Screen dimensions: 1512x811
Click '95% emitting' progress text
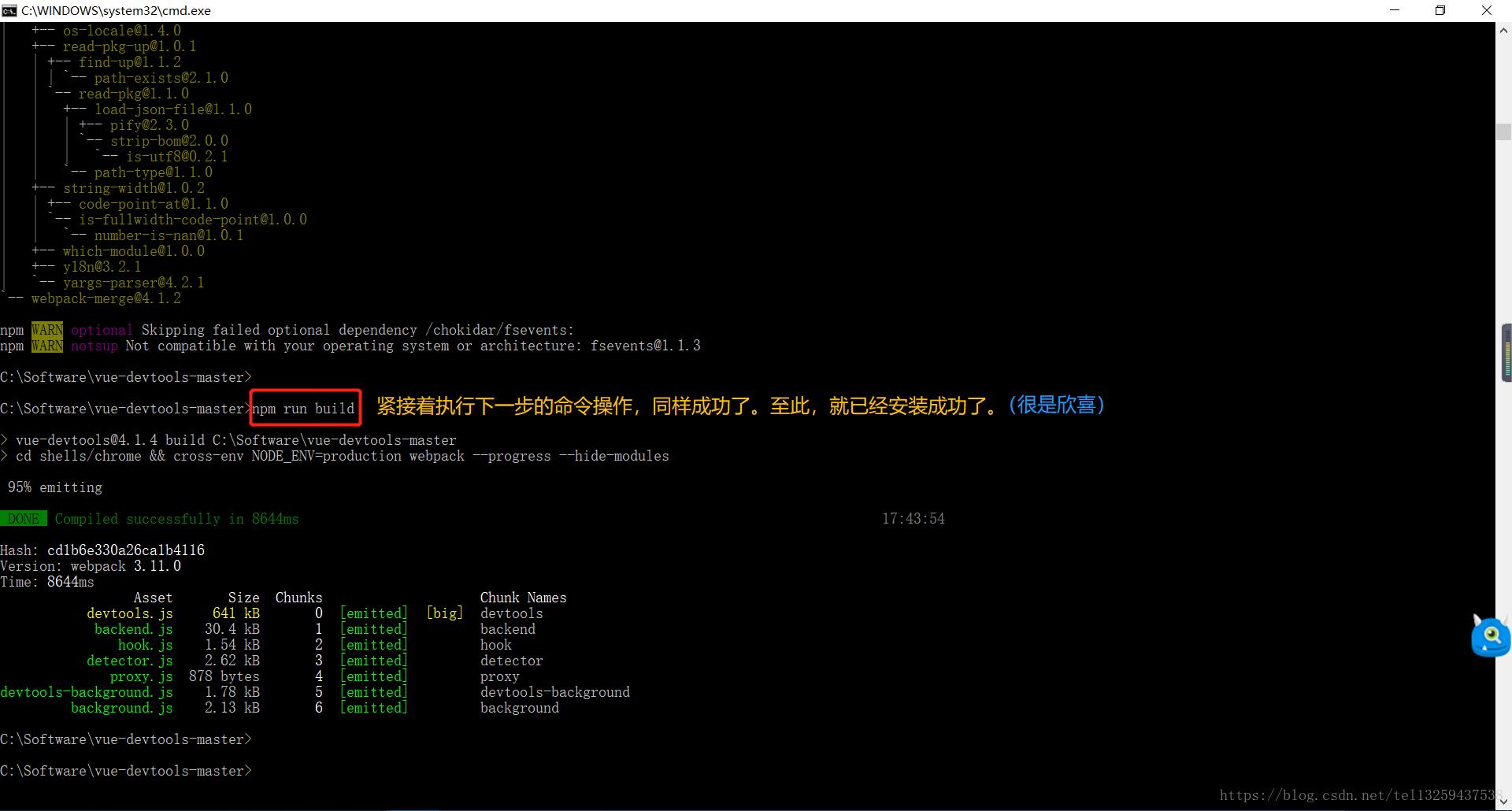point(55,487)
